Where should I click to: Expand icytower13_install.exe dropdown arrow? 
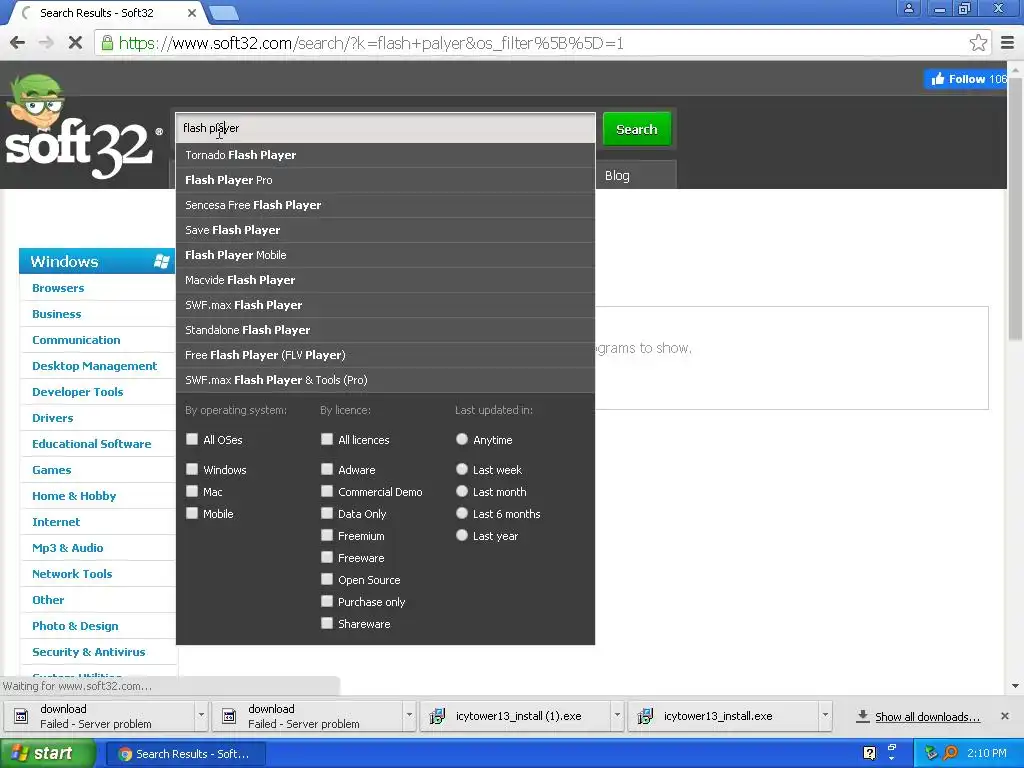click(825, 716)
